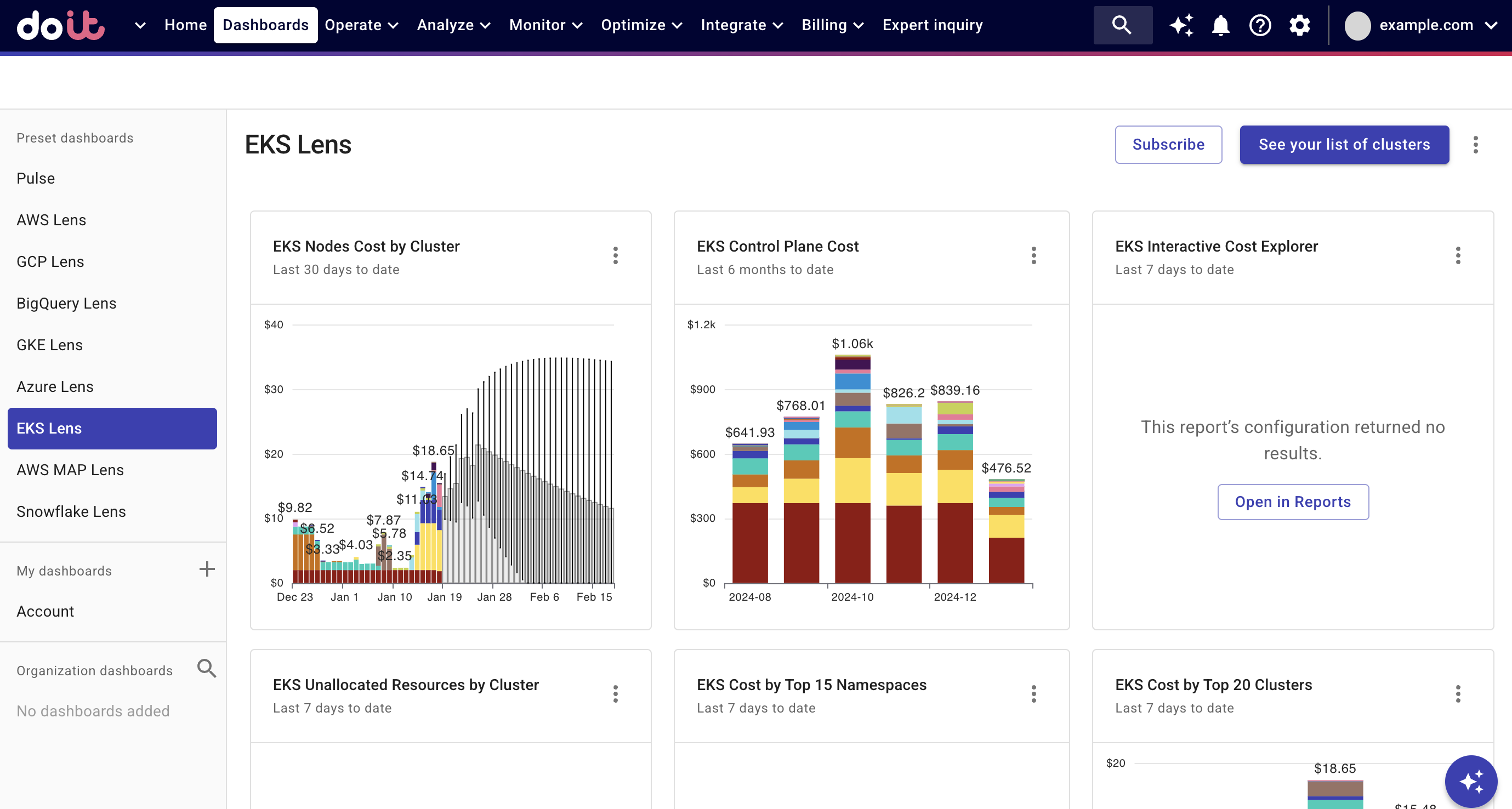Open EKS Nodes Cost by Cluster widget menu

[x=615, y=255]
